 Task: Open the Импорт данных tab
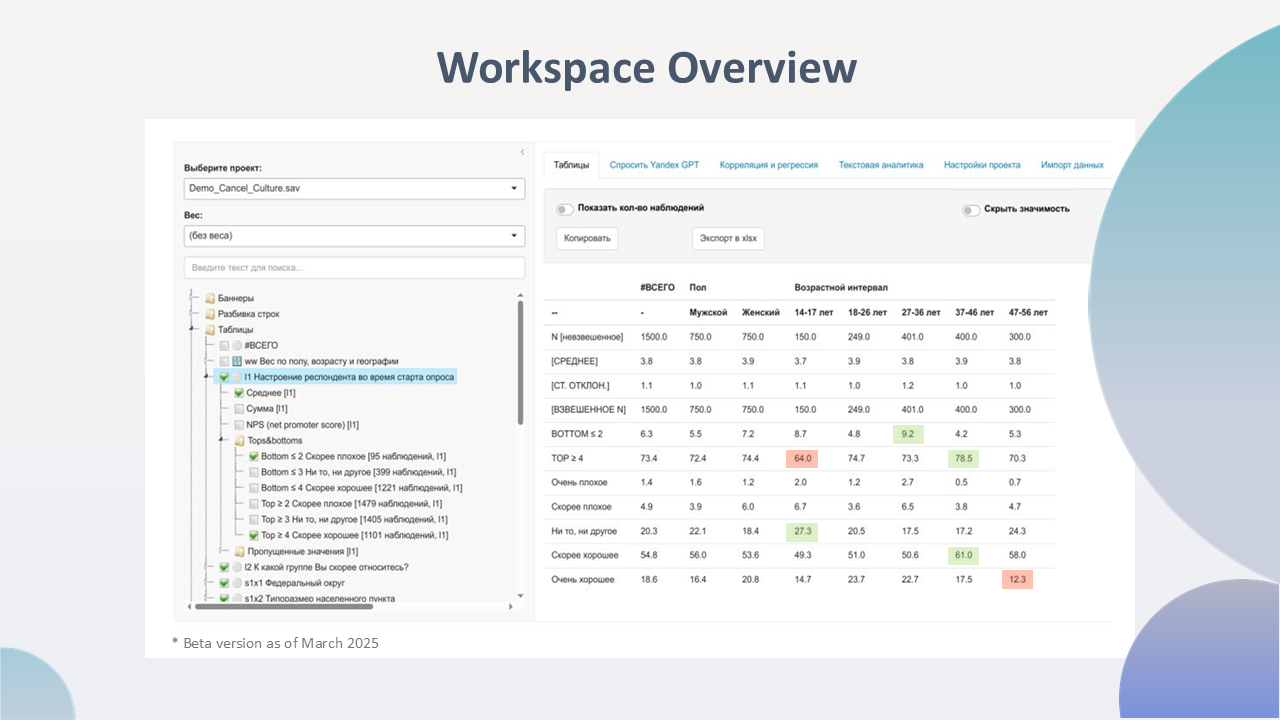point(1072,165)
